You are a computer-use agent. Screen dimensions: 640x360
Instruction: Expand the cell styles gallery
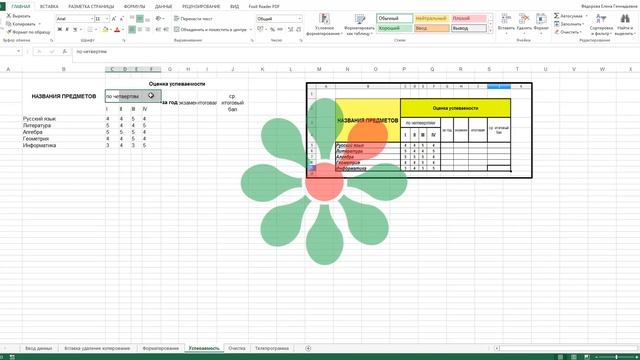(490, 31)
